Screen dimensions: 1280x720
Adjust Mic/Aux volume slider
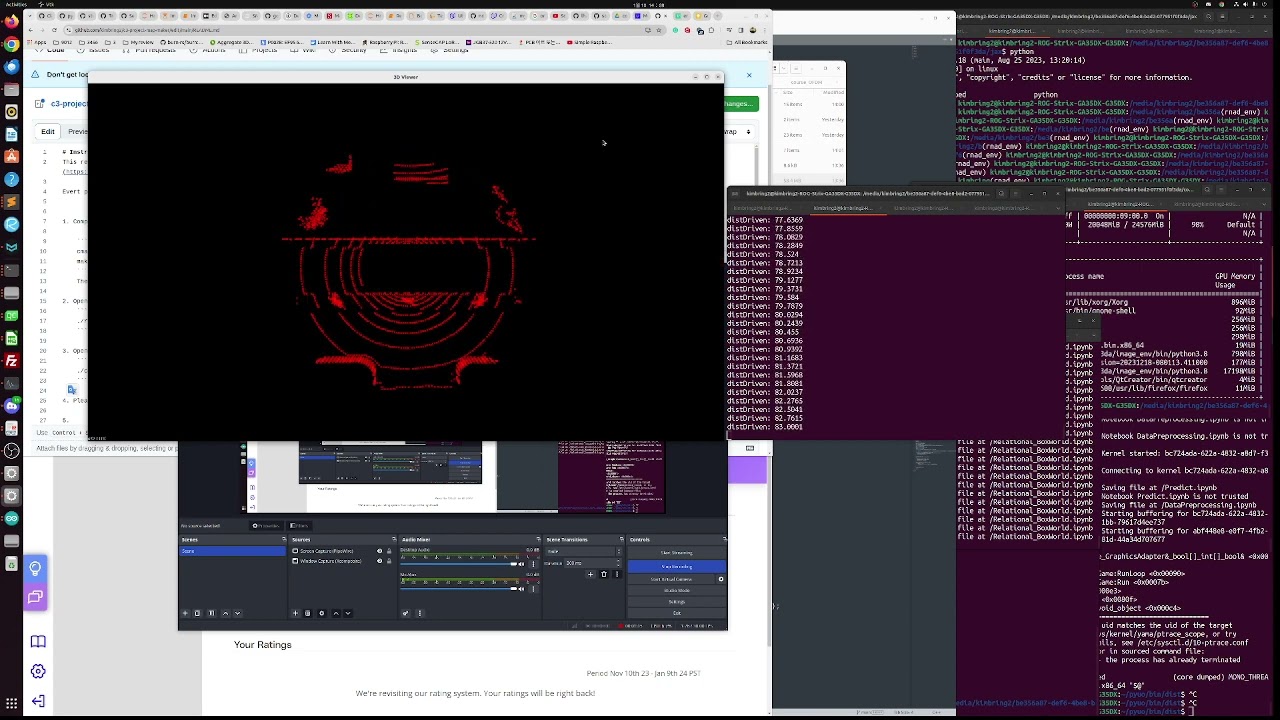(458, 588)
